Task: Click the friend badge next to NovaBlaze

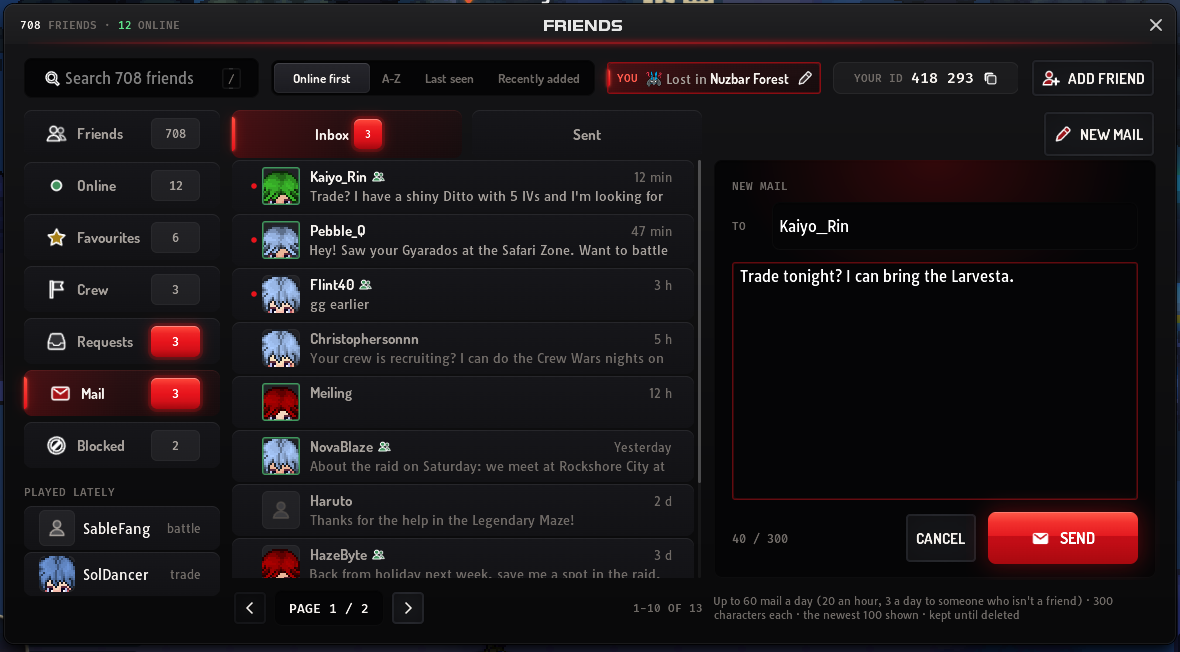Action: click(385, 447)
